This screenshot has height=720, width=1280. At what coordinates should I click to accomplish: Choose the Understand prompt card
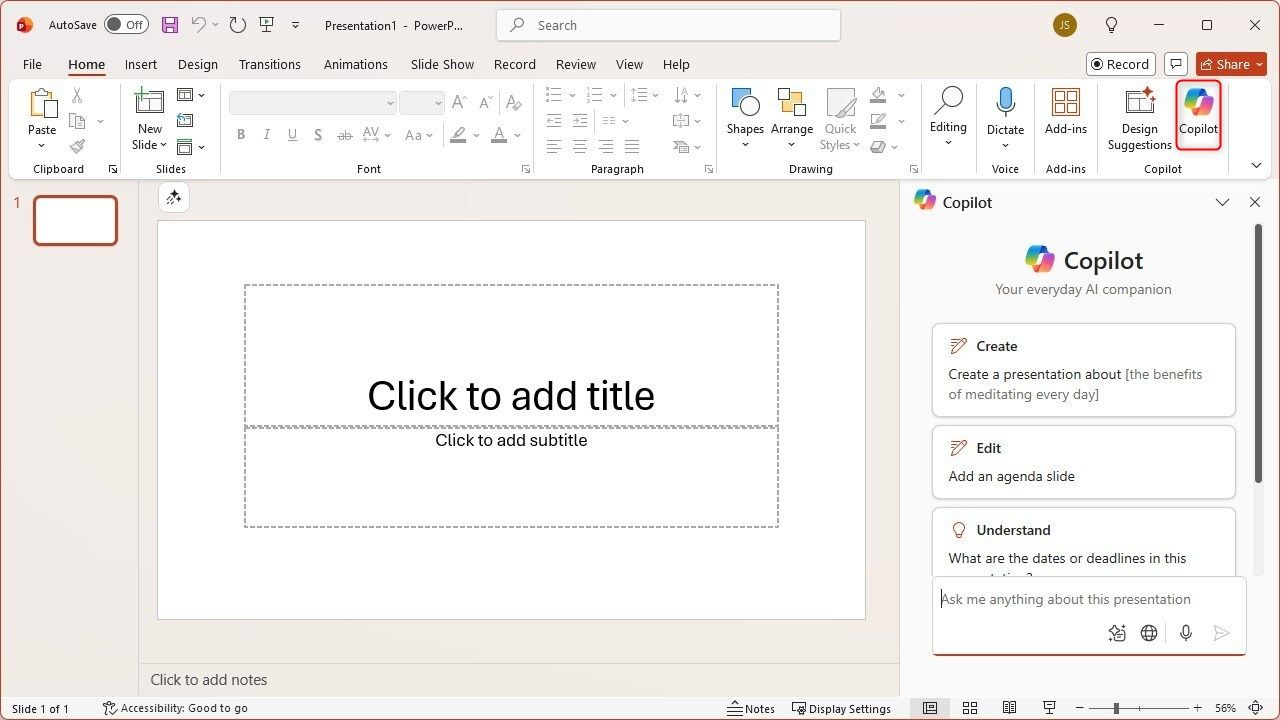(1084, 542)
